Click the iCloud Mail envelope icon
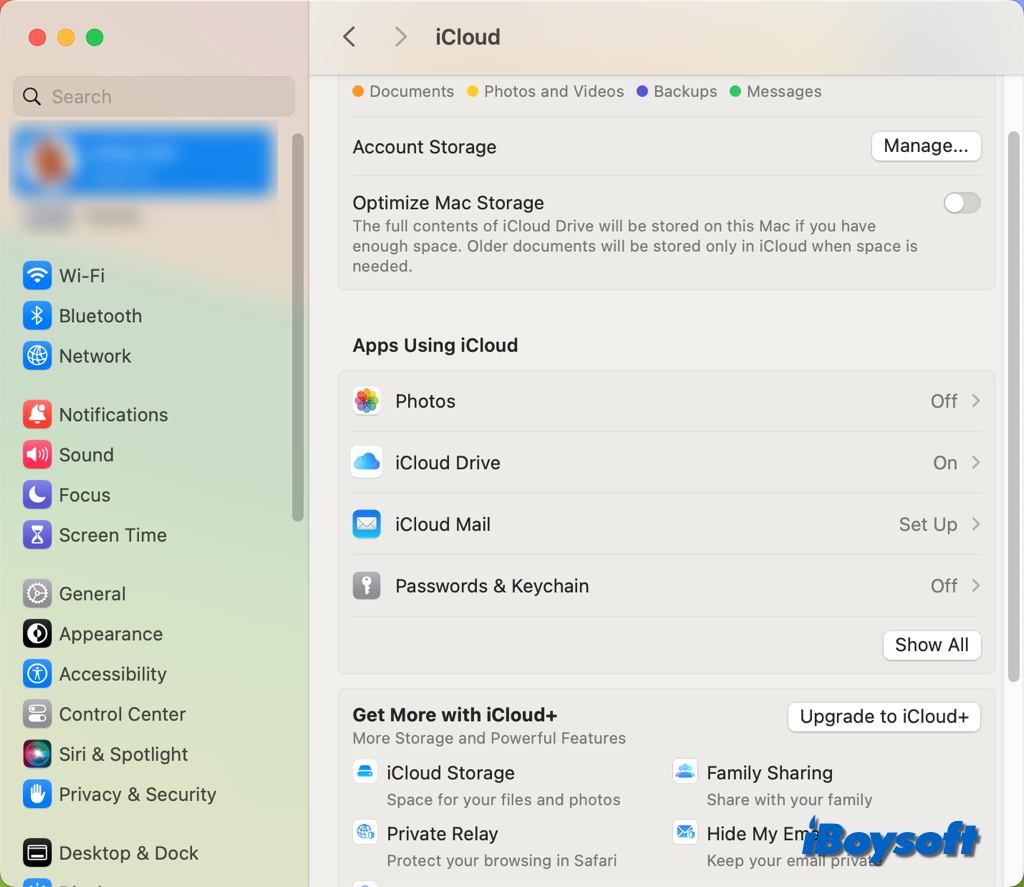This screenshot has height=887, width=1024. 367,524
